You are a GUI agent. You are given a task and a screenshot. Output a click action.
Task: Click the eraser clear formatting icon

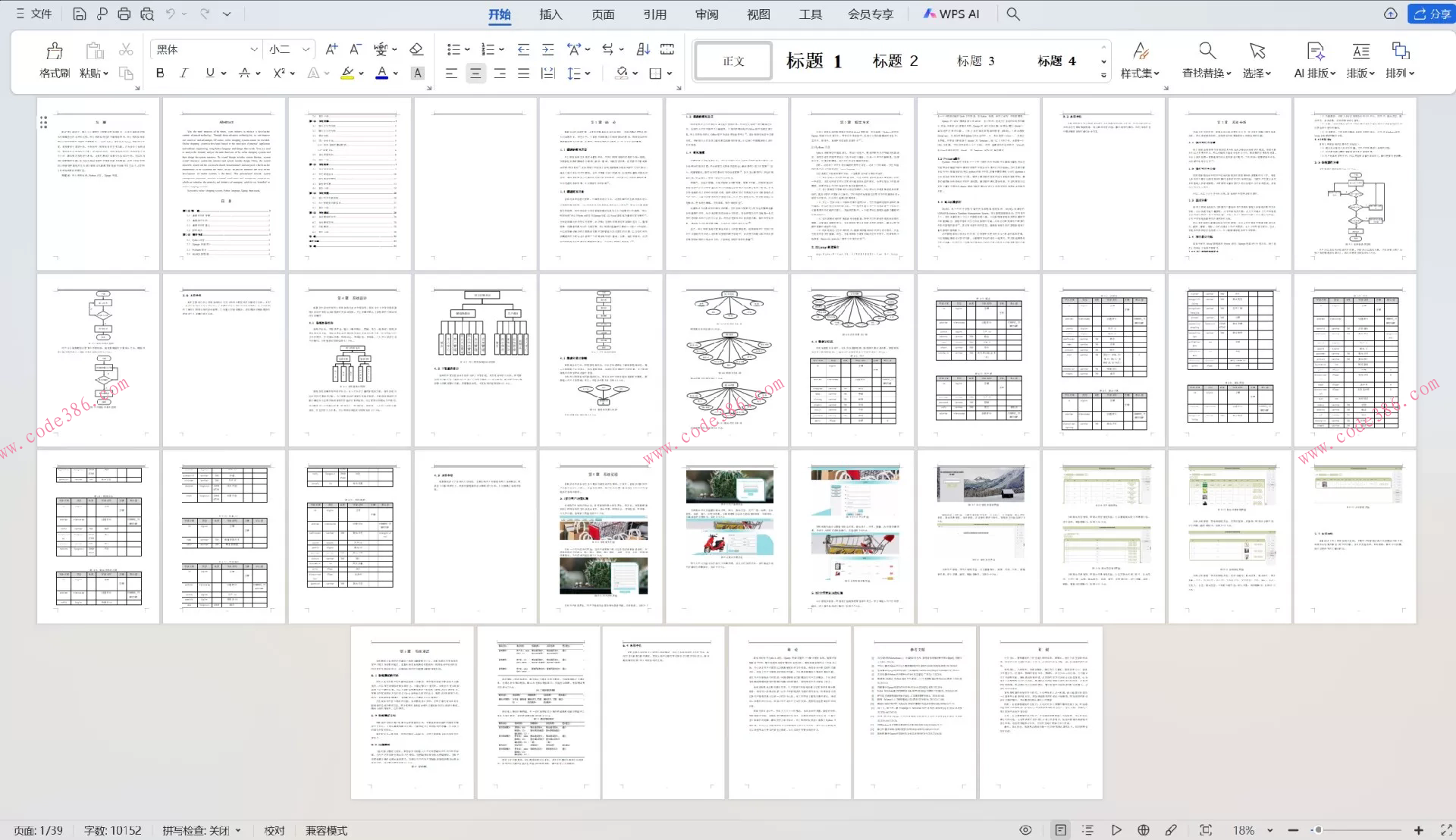tap(416, 49)
